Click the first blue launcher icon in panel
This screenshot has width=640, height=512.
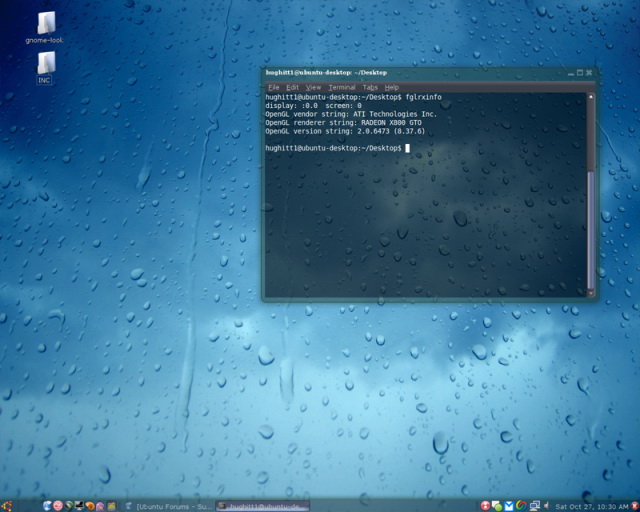[x=45, y=505]
